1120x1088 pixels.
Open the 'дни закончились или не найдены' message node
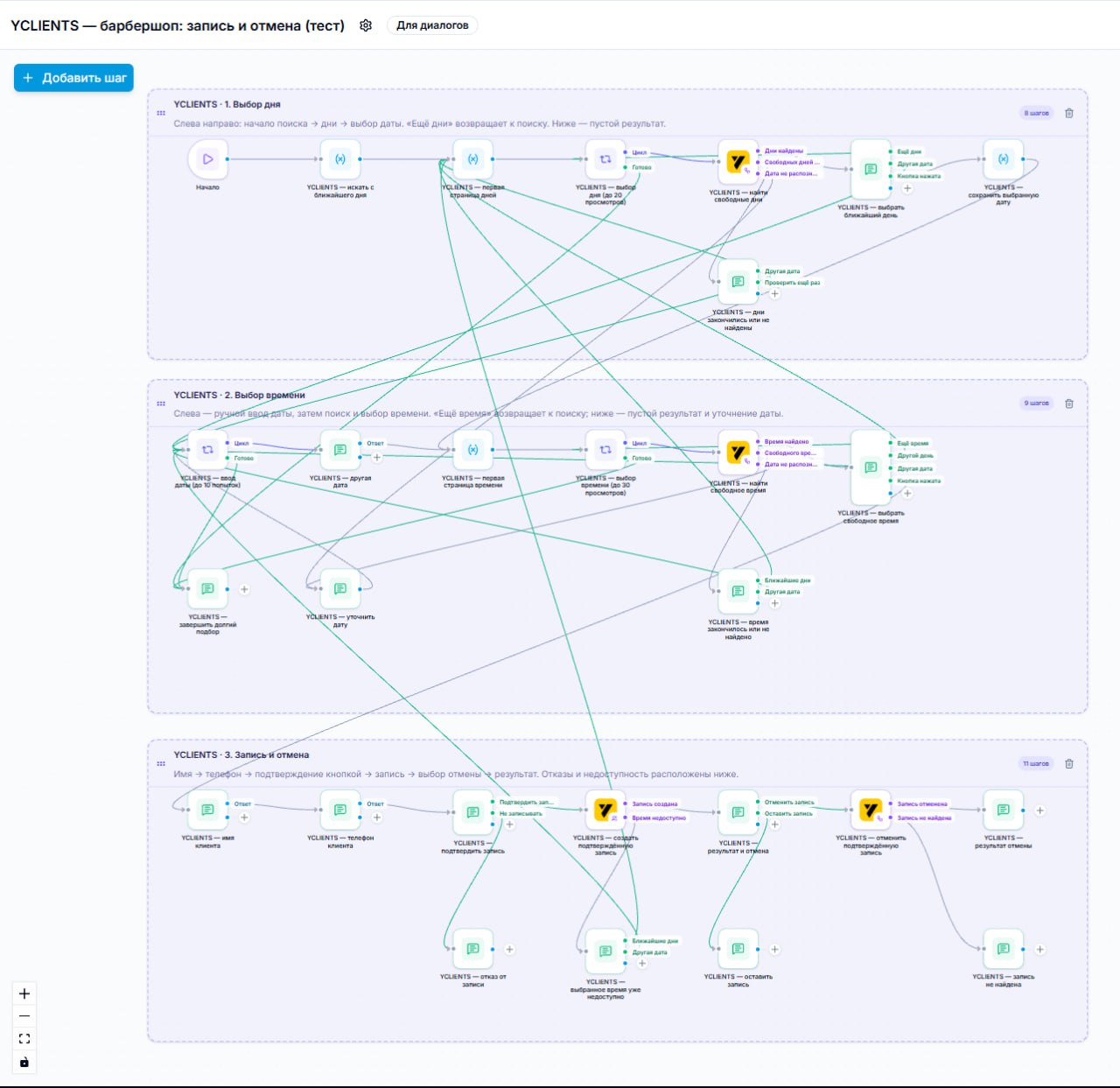(x=738, y=281)
